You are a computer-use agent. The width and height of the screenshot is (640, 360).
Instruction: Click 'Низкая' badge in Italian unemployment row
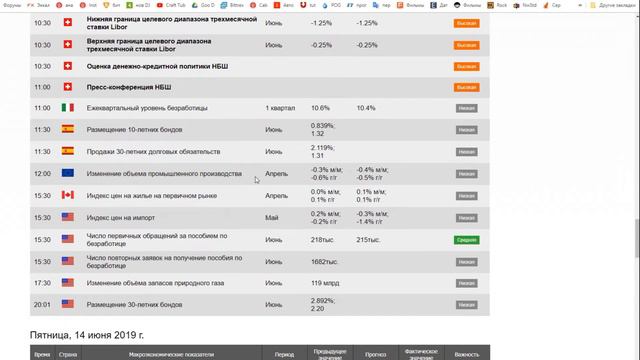(x=467, y=108)
